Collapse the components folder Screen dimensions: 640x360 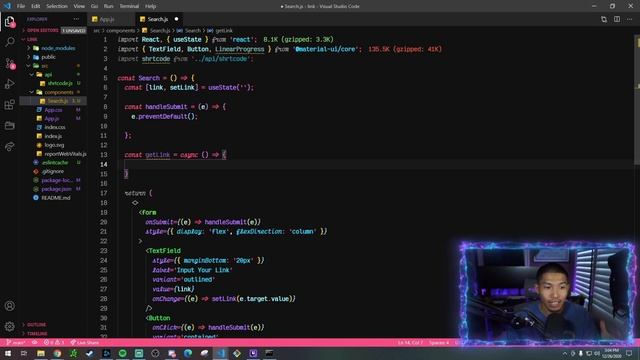coord(58,92)
